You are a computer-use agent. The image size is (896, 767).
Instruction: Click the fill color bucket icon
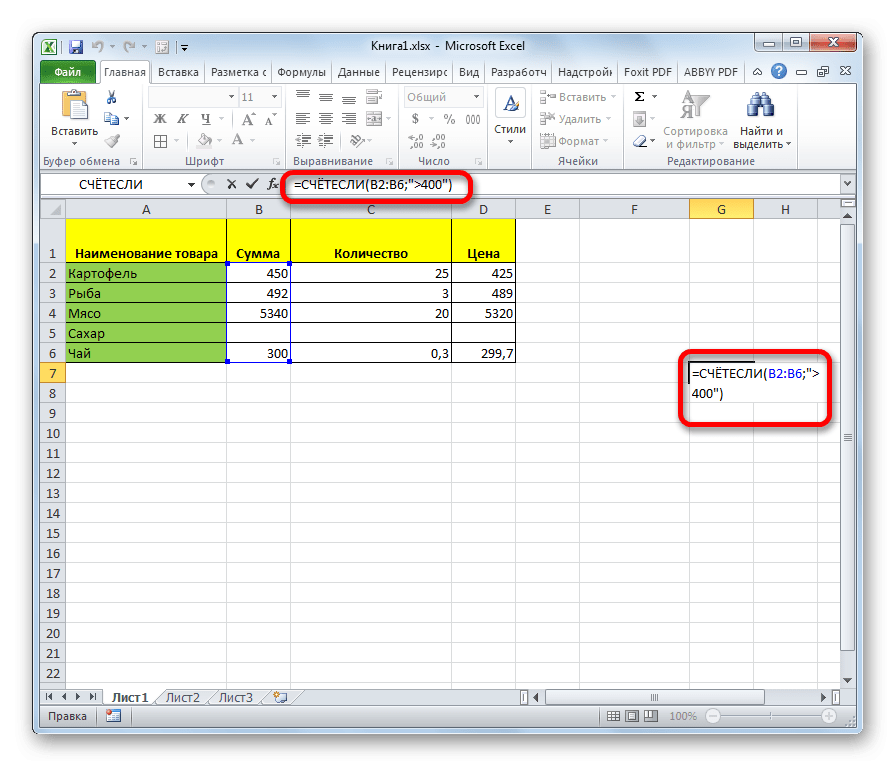point(205,140)
